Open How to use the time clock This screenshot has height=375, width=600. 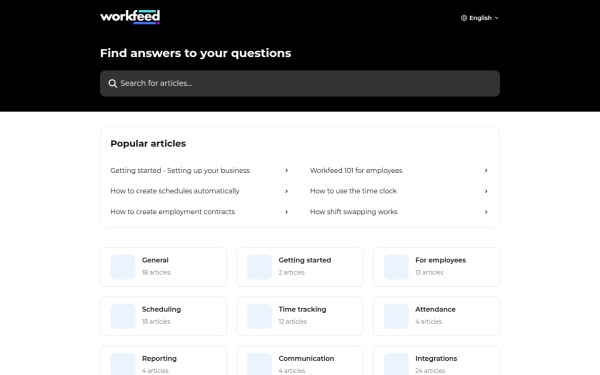(399, 191)
